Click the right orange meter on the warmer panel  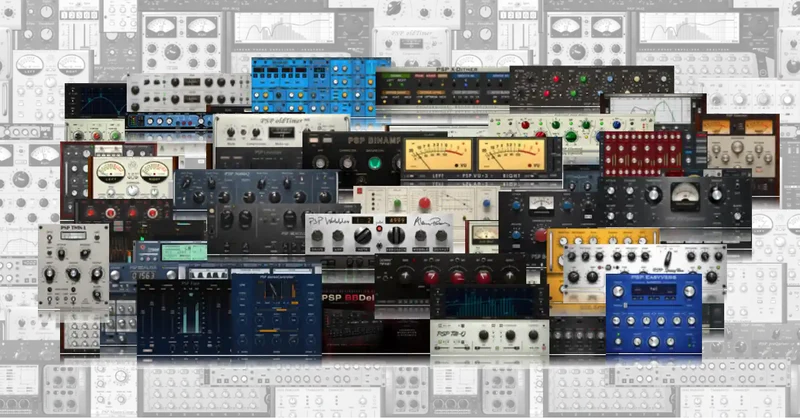[x=758, y=127]
